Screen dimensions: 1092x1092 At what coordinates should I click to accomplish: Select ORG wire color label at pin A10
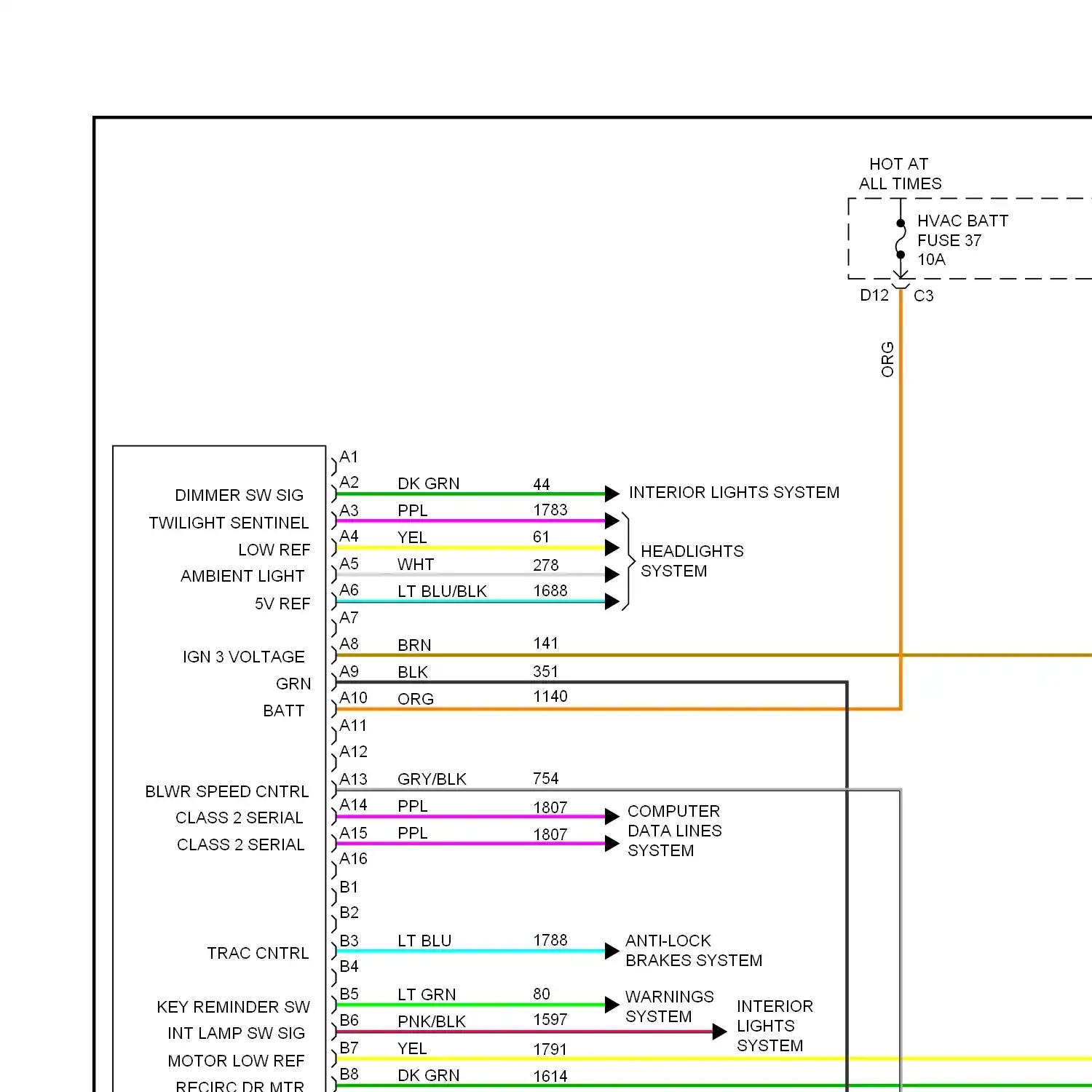(415, 699)
